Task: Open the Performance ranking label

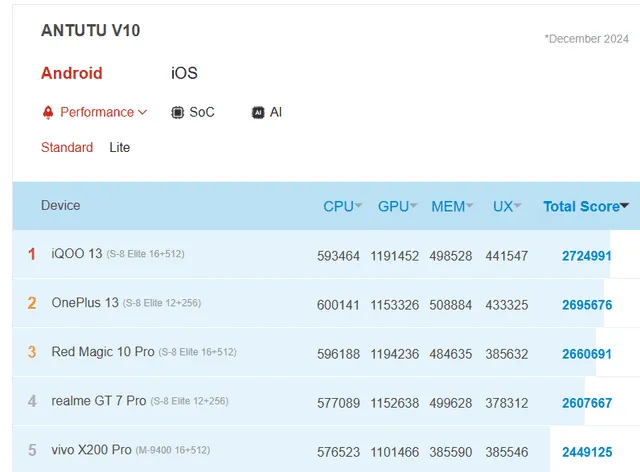Action: pos(97,112)
